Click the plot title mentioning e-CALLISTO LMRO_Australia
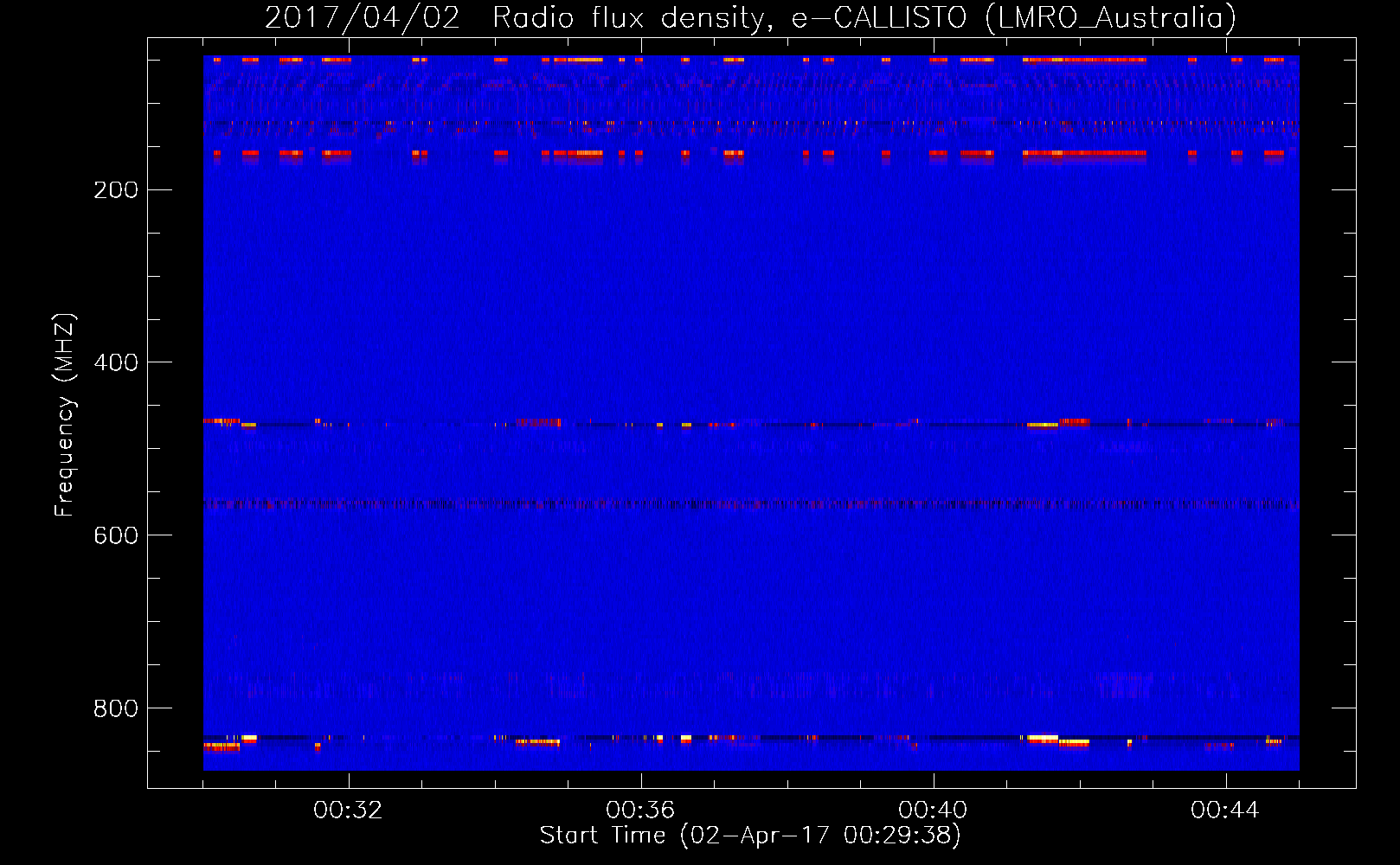The image size is (1400, 865). tap(750, 17)
